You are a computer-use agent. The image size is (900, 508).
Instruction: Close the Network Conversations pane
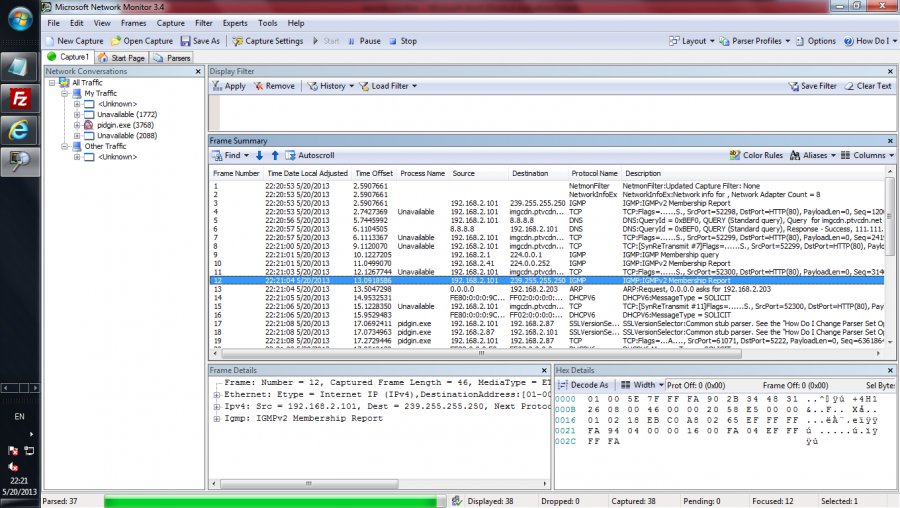point(198,72)
